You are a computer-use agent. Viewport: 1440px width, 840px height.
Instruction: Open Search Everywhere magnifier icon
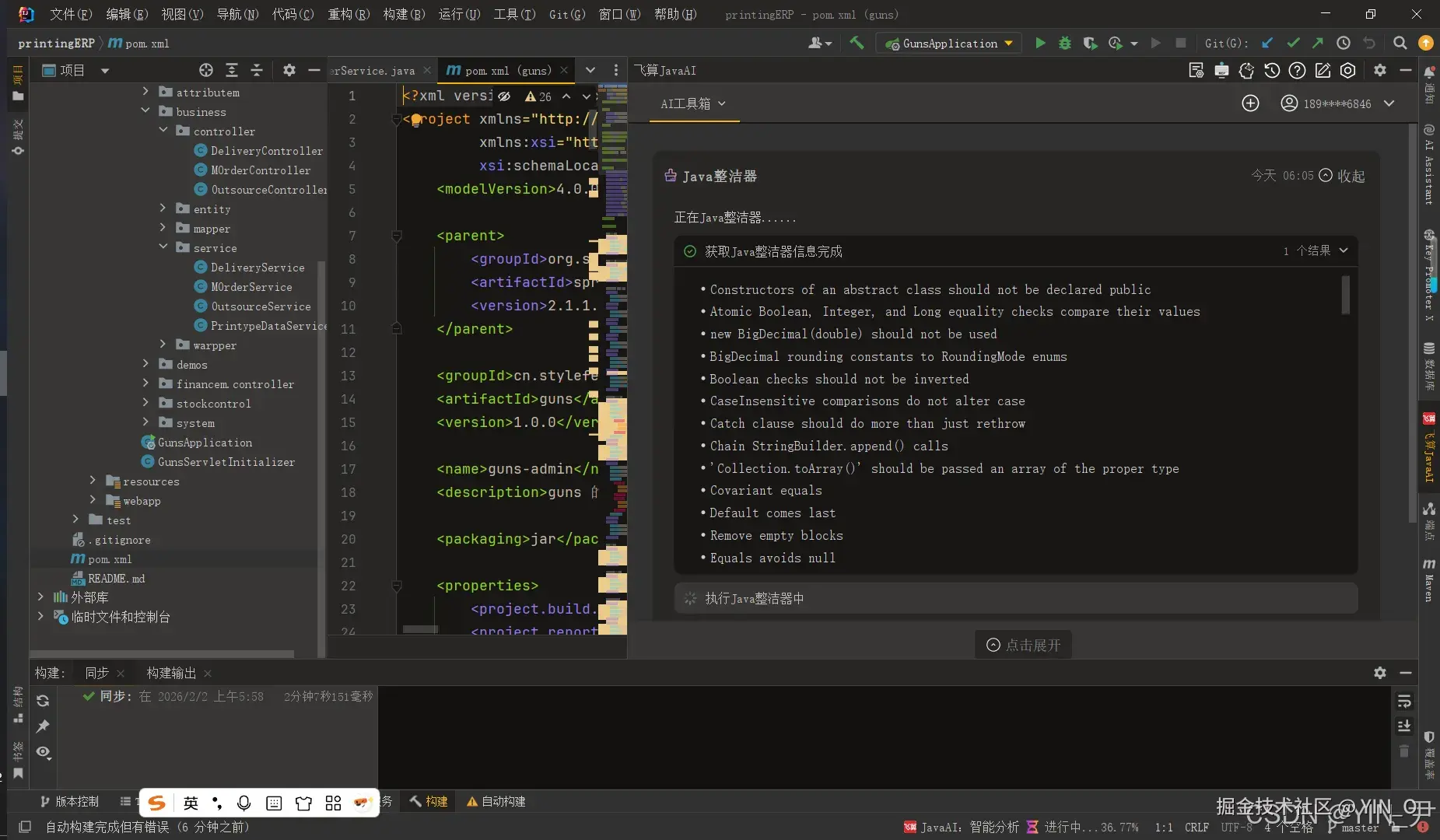pos(1400,44)
